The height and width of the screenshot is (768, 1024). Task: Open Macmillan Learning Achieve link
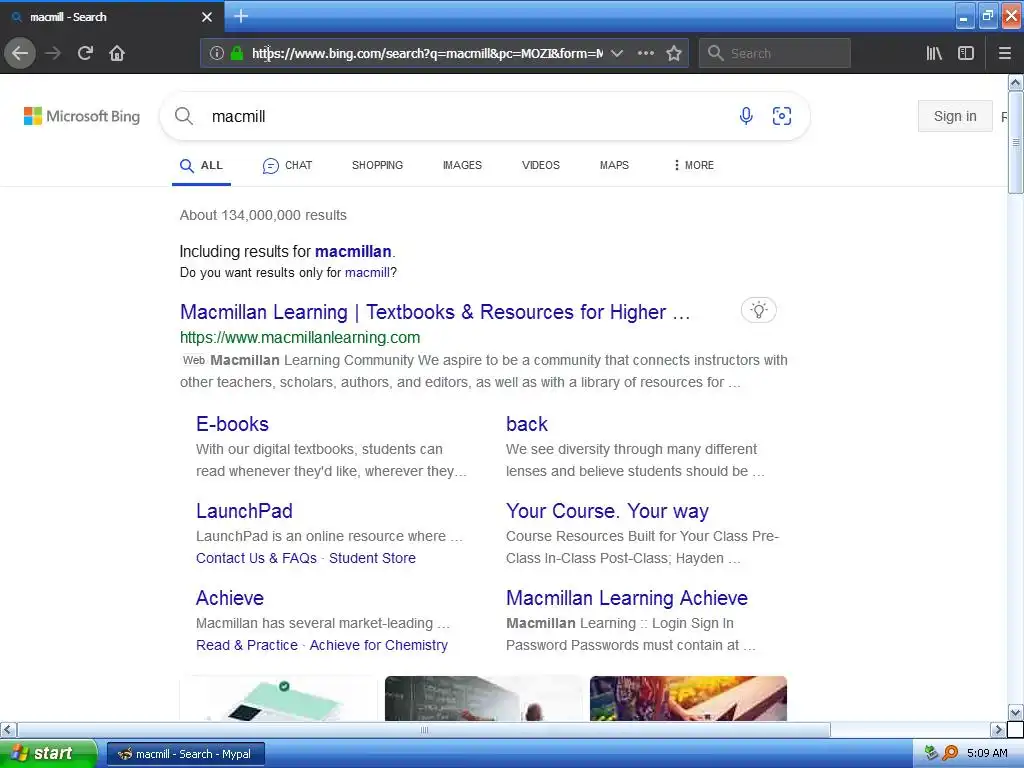point(627,598)
